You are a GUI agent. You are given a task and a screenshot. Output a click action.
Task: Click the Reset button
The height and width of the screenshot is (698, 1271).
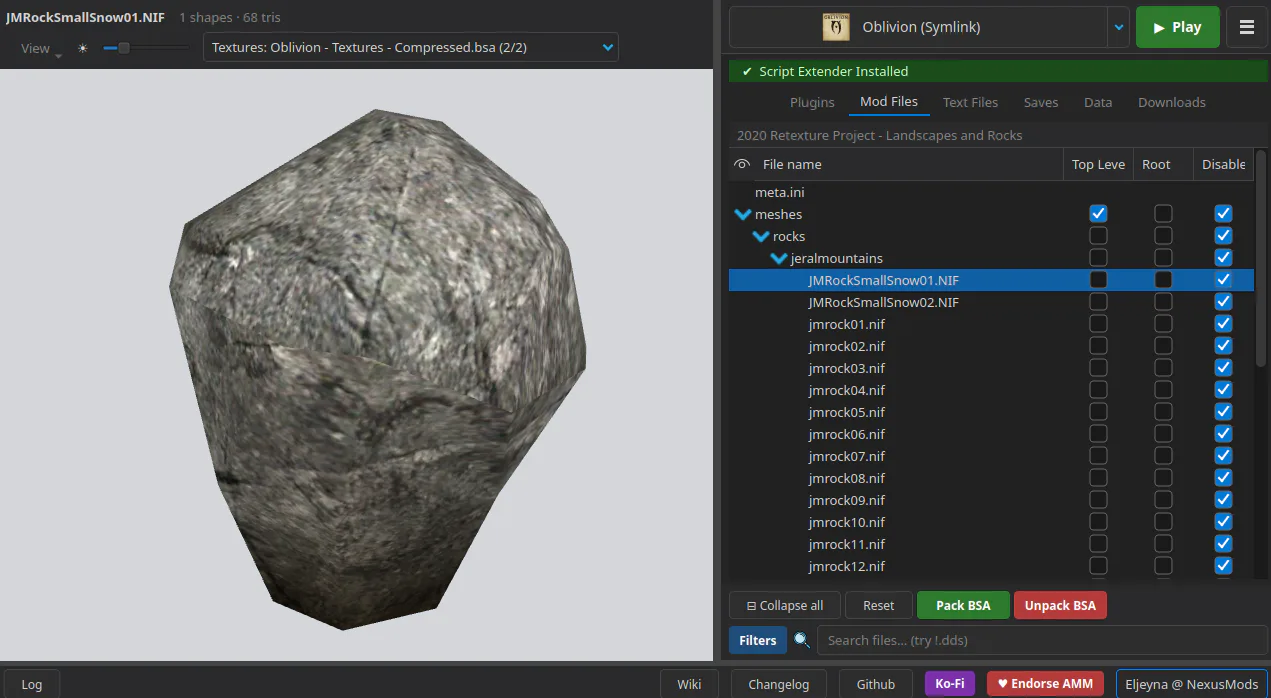pos(879,605)
